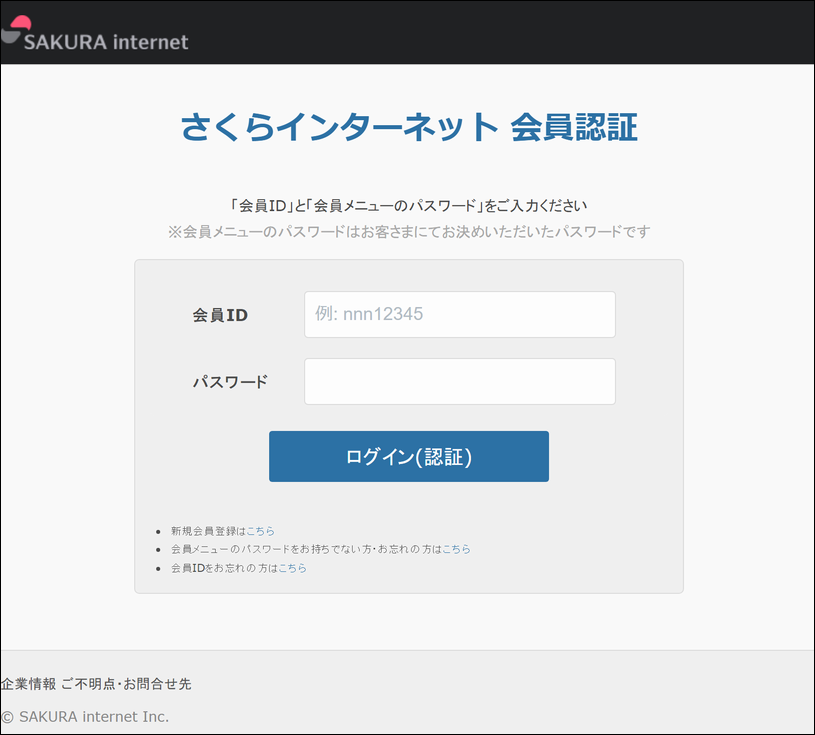
Task: Click the gray ※ password note text
Action: (408, 232)
